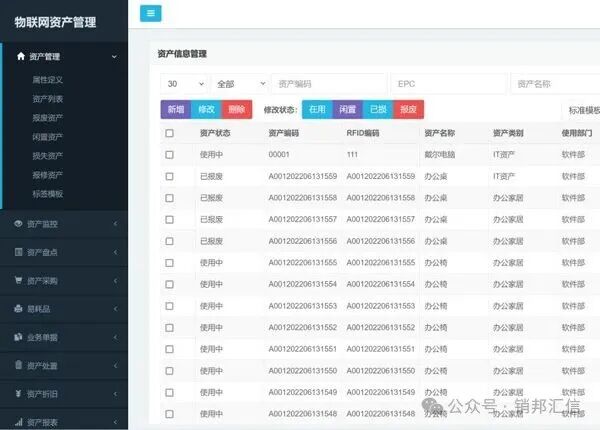Open the page size dropdown showing 30

coord(184,84)
